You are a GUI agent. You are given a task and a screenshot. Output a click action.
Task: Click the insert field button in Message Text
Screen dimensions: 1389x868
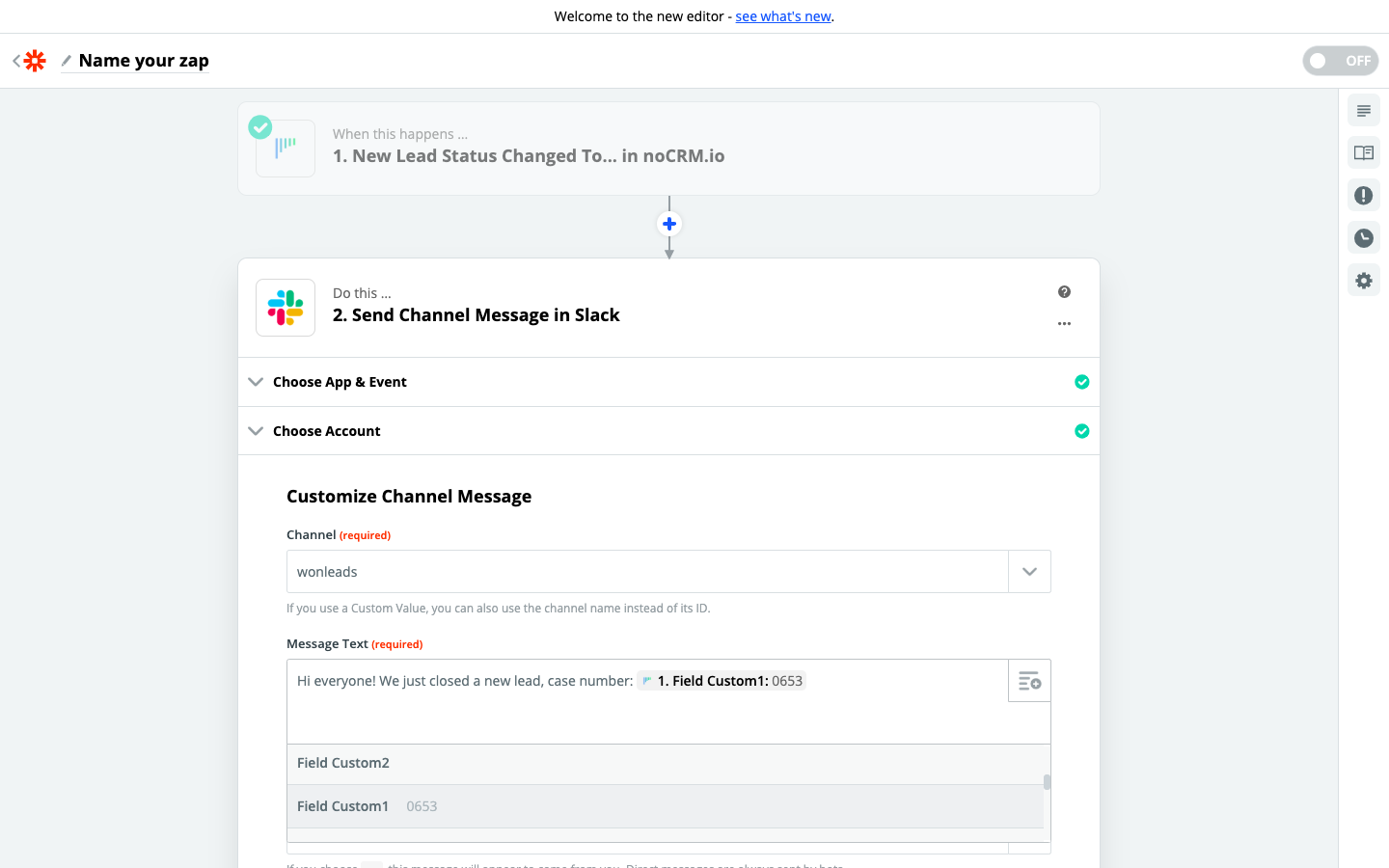coord(1029,681)
